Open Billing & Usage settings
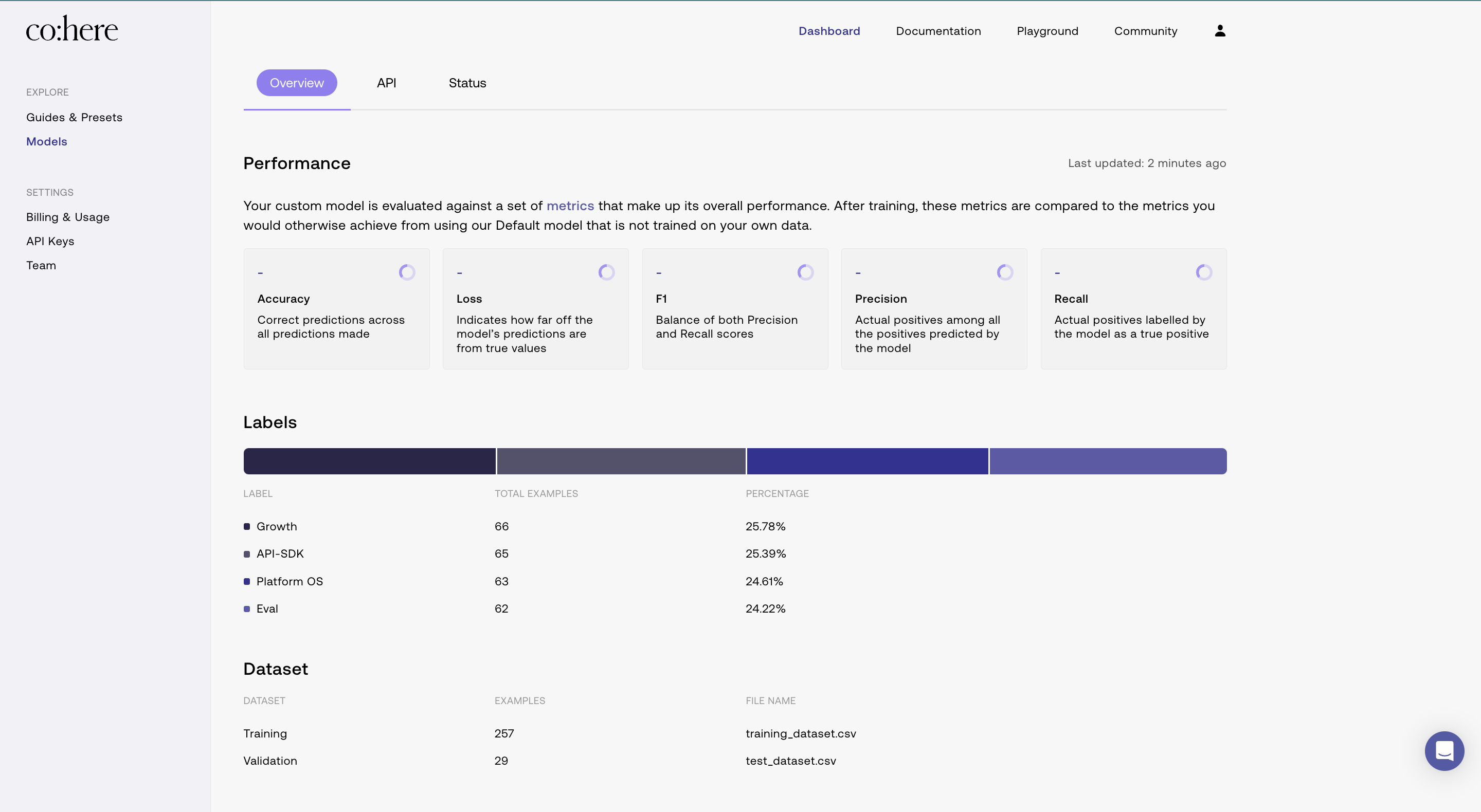1481x812 pixels. click(68, 217)
